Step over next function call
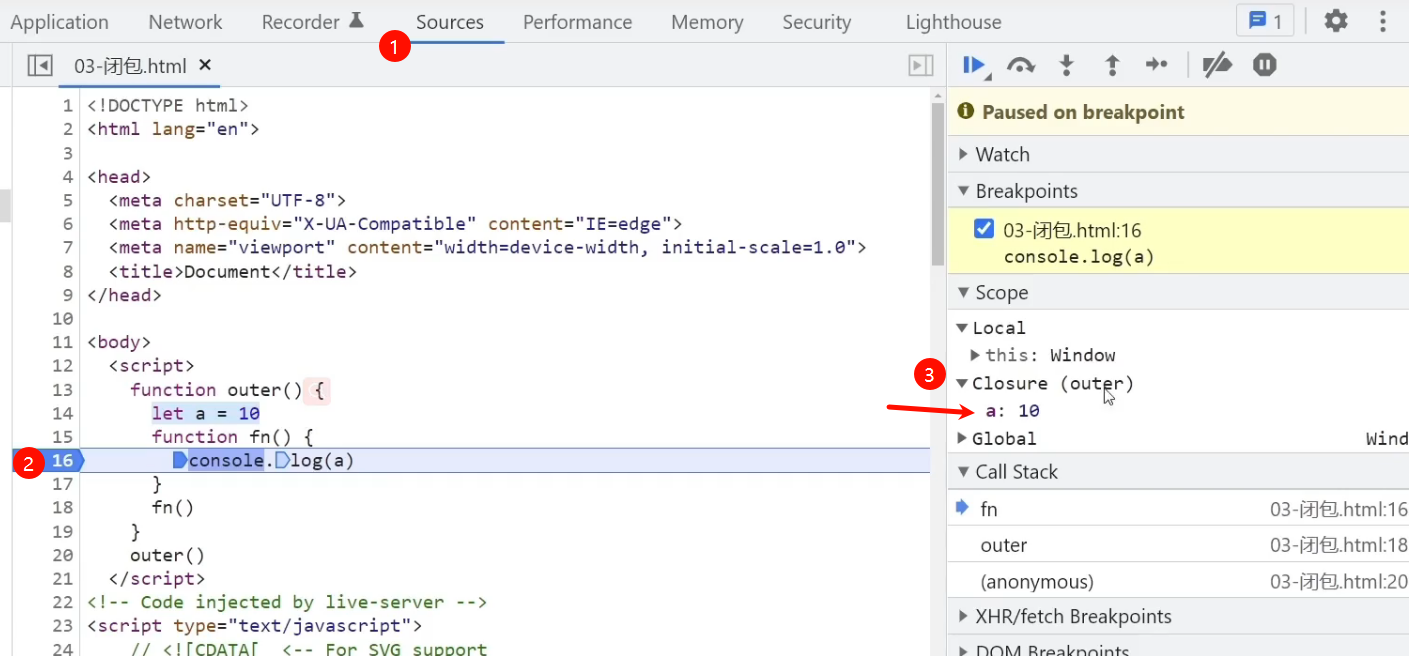Screen dimensions: 1409x656 [x=1021, y=66]
